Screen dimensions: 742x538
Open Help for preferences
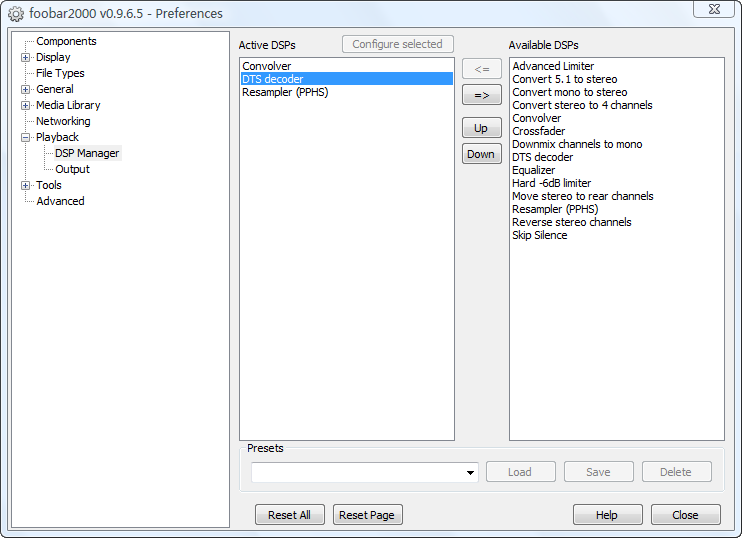click(x=608, y=515)
